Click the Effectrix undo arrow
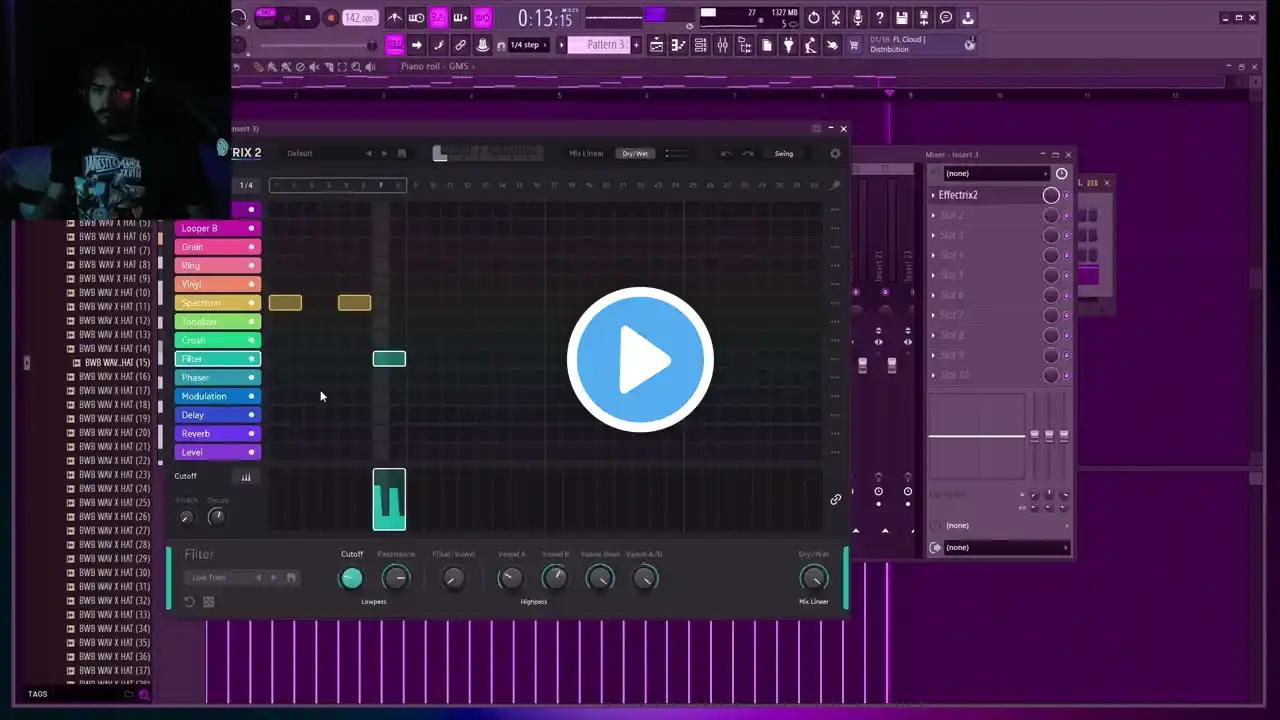The image size is (1280, 720). click(726, 154)
